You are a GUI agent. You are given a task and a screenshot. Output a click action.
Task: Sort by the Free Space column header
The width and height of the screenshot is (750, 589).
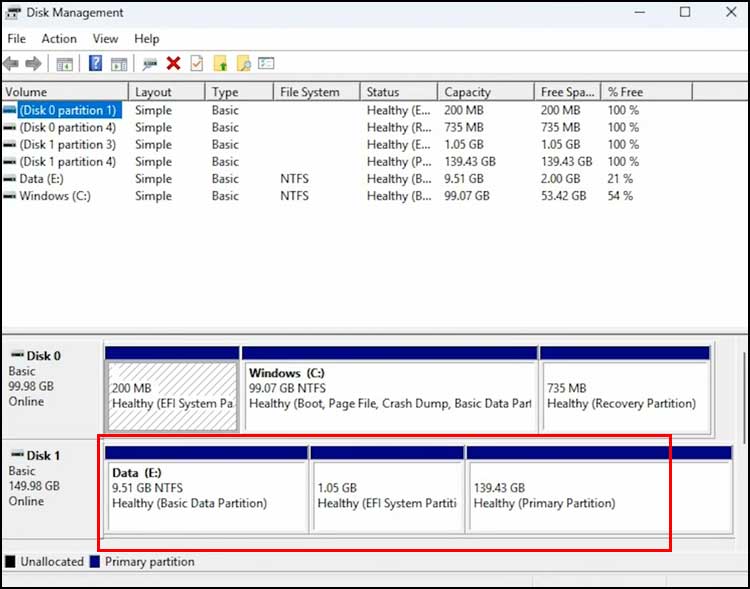click(x=567, y=92)
